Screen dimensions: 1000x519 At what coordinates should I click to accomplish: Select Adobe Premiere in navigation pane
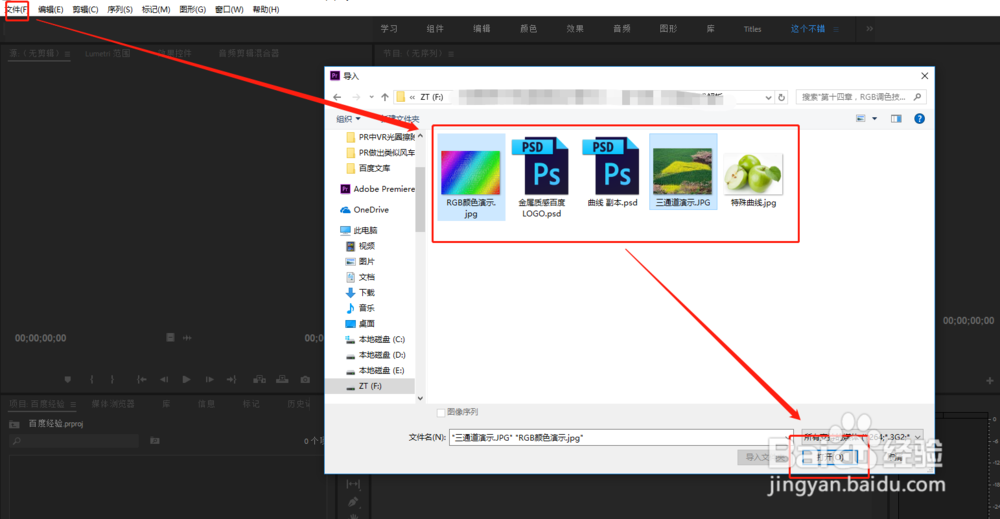(x=377, y=189)
